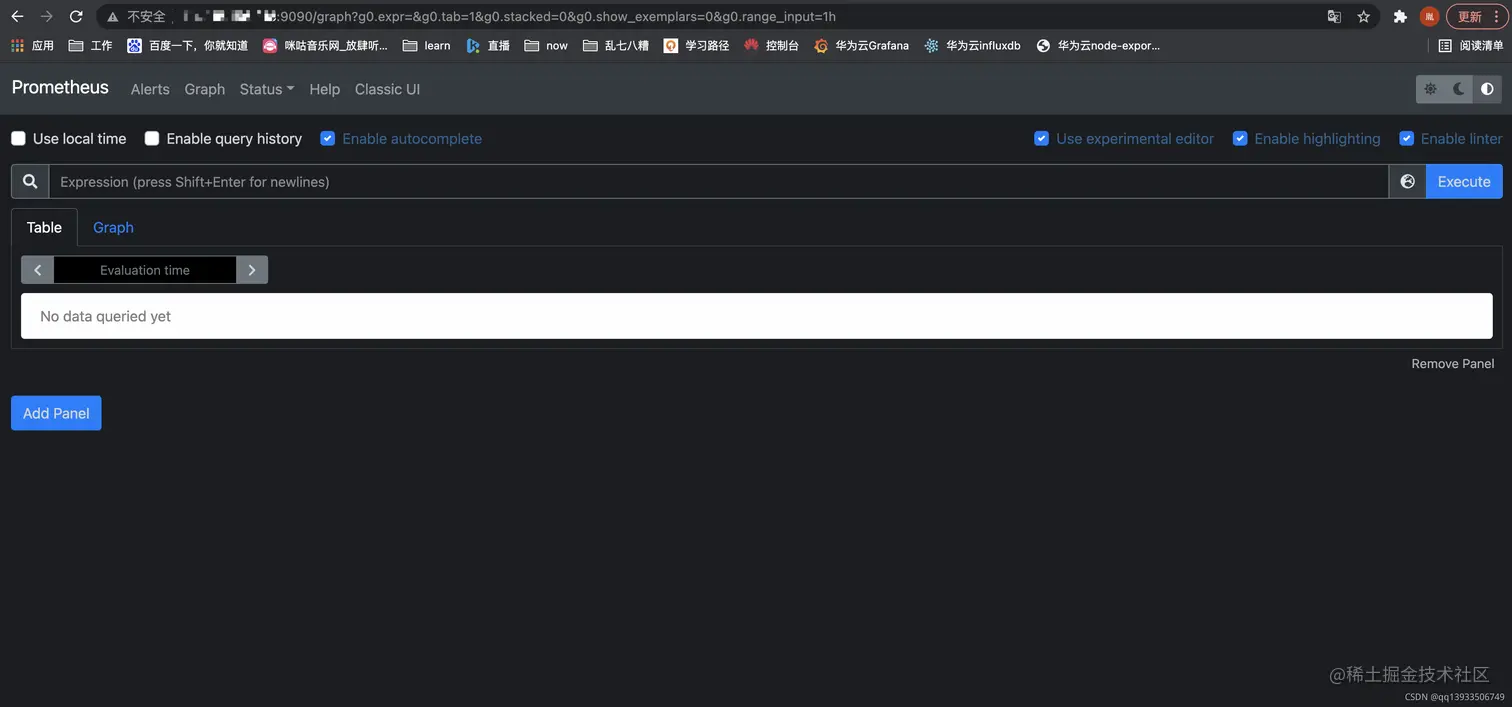Select the browser-preferred theme contrast icon
1512x707 pixels.
coord(1487,89)
